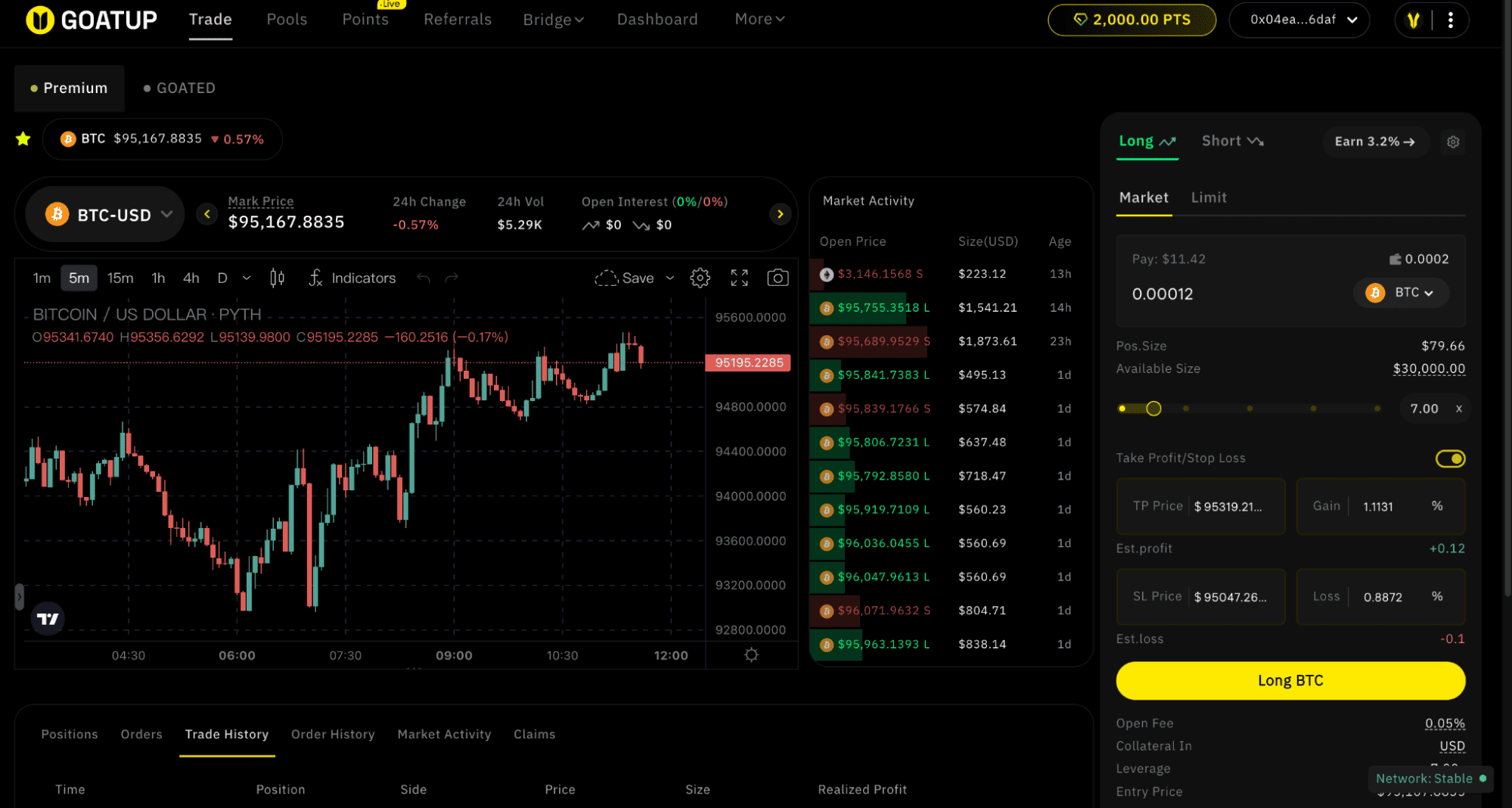1512x808 pixels.
Task: Click the three-dot menu in header
Action: (x=1450, y=20)
